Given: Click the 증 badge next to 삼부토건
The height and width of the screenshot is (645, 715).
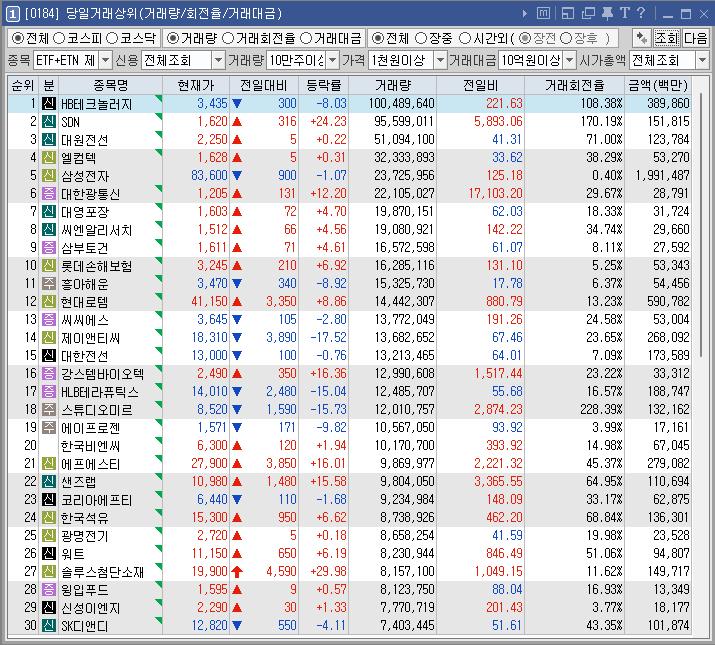Looking at the screenshot, I should (x=49, y=247).
